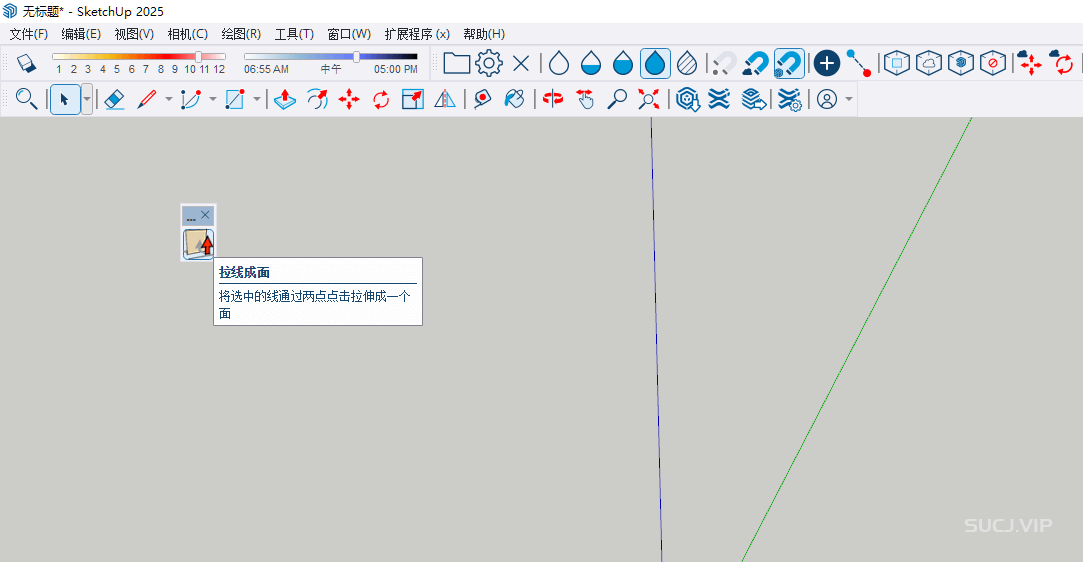Viewport: 1083px width, 562px height.
Task: Close the floating 拉线成面 toolbar
Action: pyautogui.click(x=205, y=215)
